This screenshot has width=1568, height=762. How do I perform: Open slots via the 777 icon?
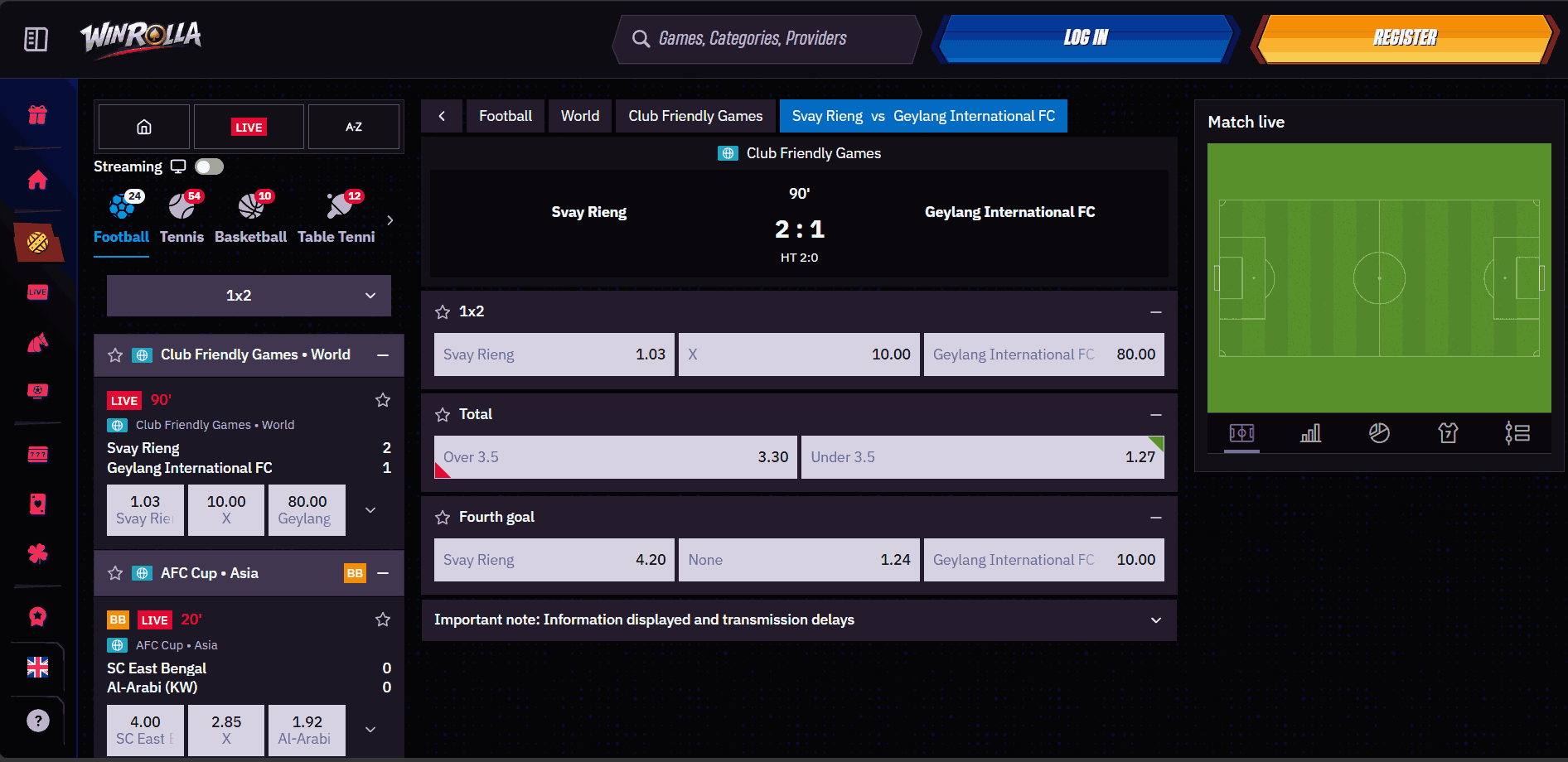pyautogui.click(x=38, y=454)
